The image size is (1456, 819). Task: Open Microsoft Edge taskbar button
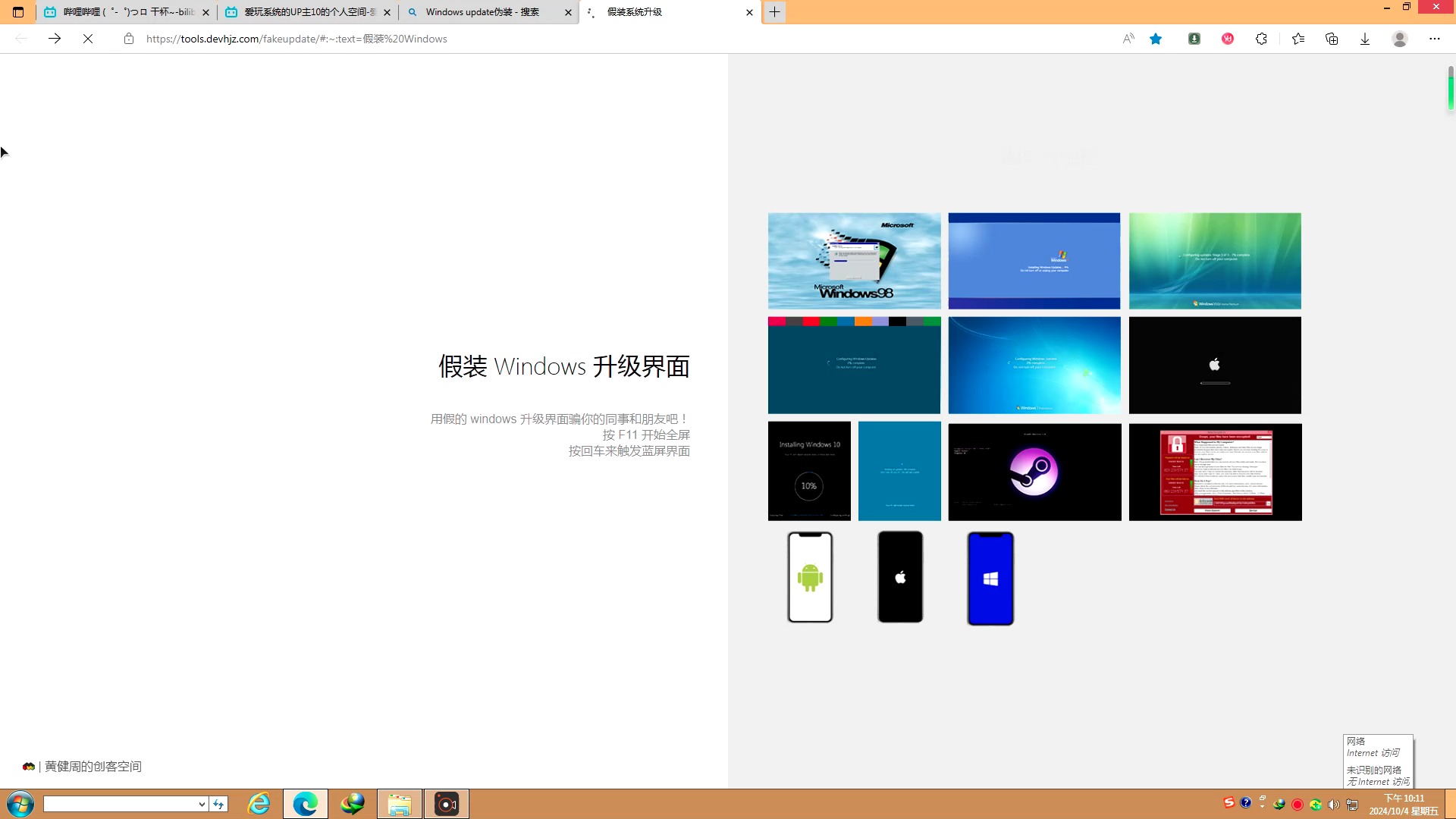(x=306, y=804)
